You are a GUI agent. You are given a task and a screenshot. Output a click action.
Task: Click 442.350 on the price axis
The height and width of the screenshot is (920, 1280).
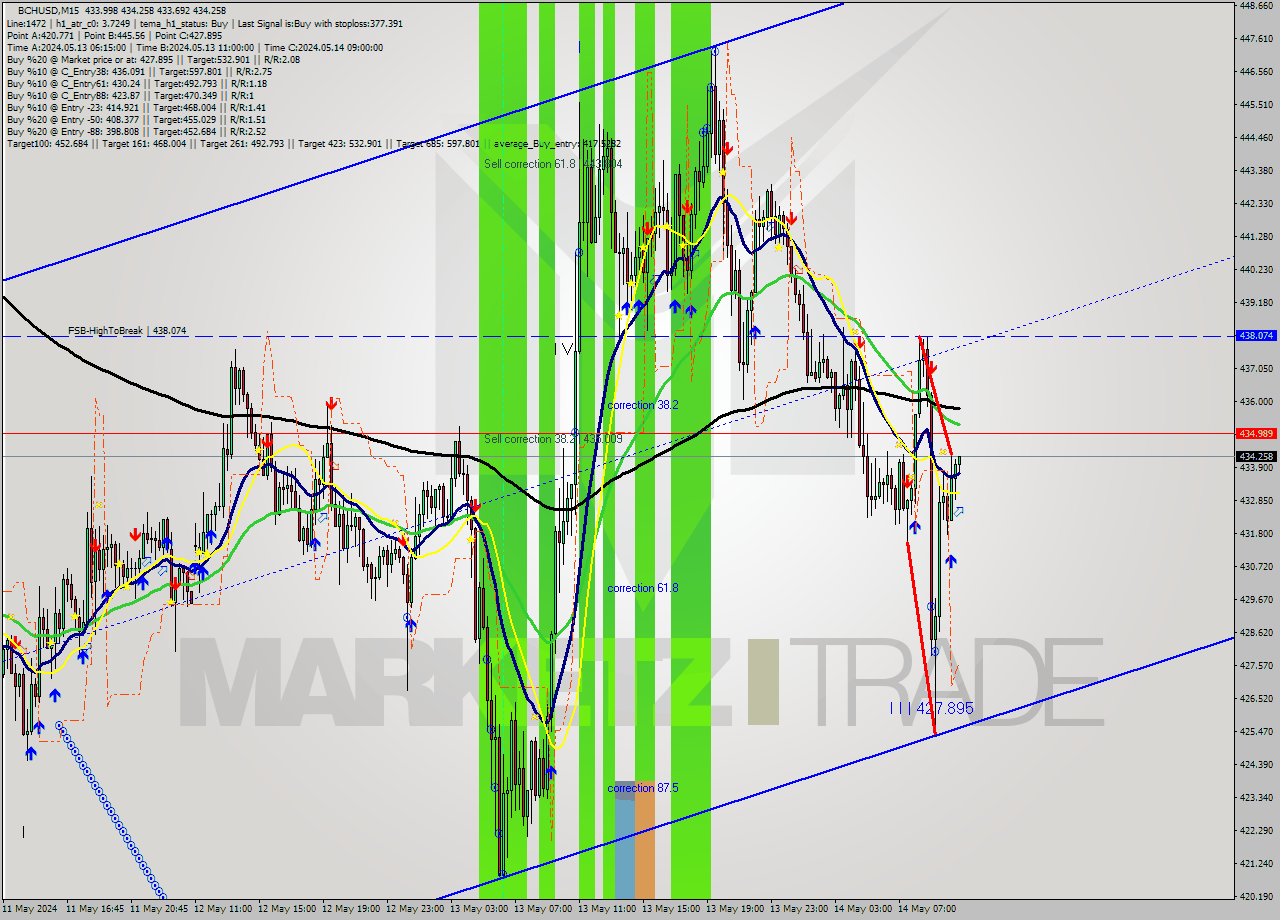[x=1255, y=203]
